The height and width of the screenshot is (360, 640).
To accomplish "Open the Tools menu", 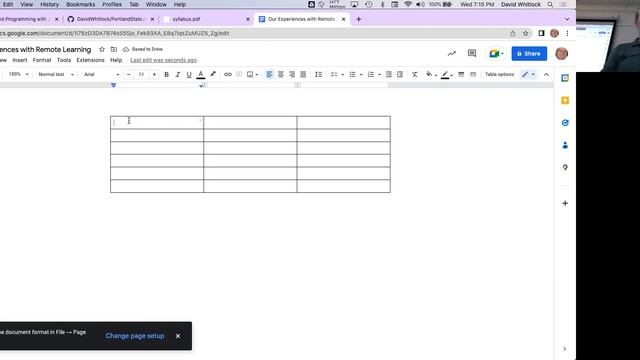I will point(64,60).
